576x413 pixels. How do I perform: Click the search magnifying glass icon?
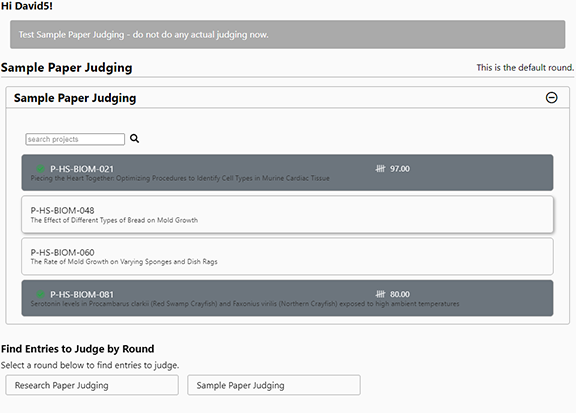(x=134, y=139)
